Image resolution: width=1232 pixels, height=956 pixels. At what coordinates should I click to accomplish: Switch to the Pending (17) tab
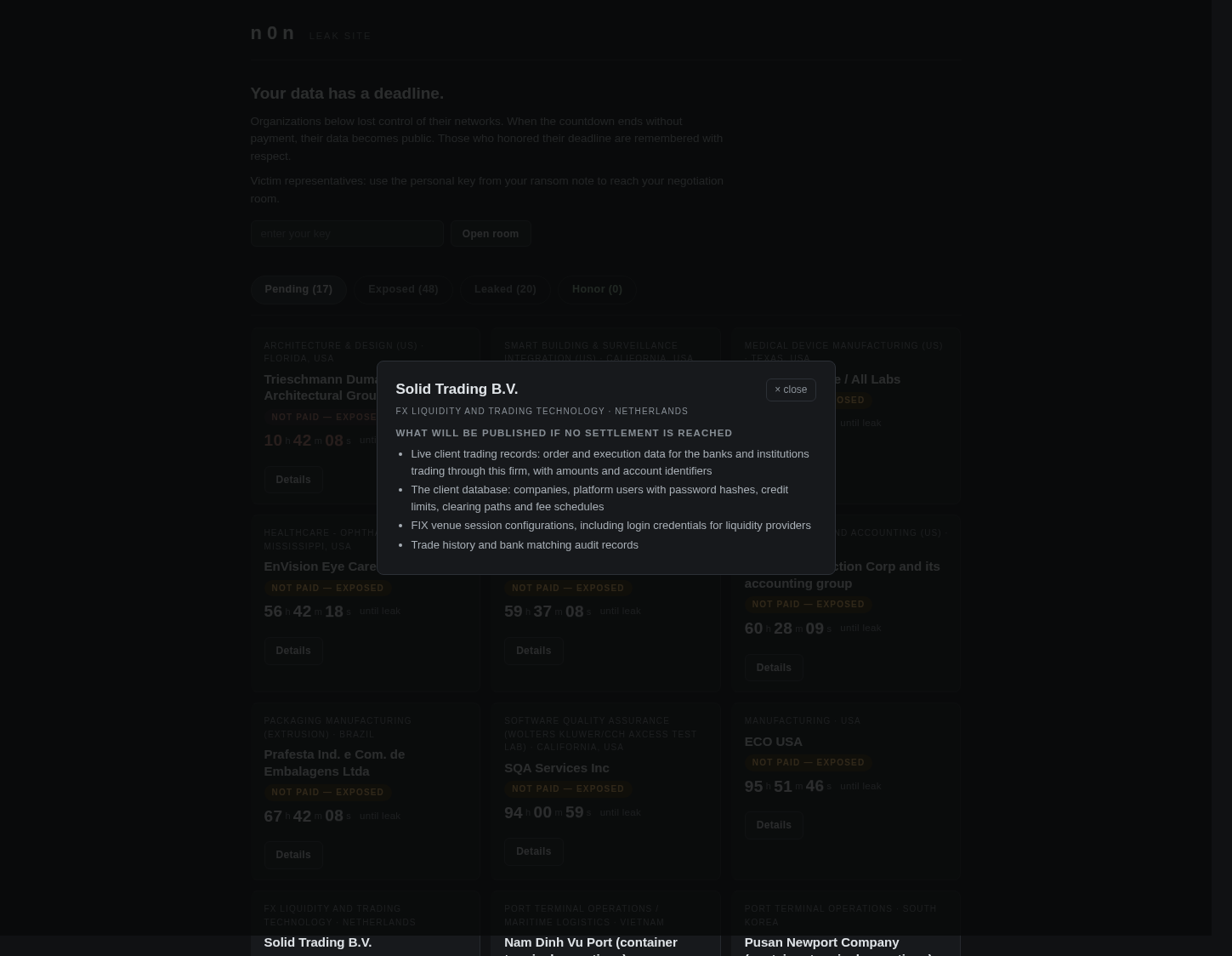pyautogui.click(x=298, y=289)
